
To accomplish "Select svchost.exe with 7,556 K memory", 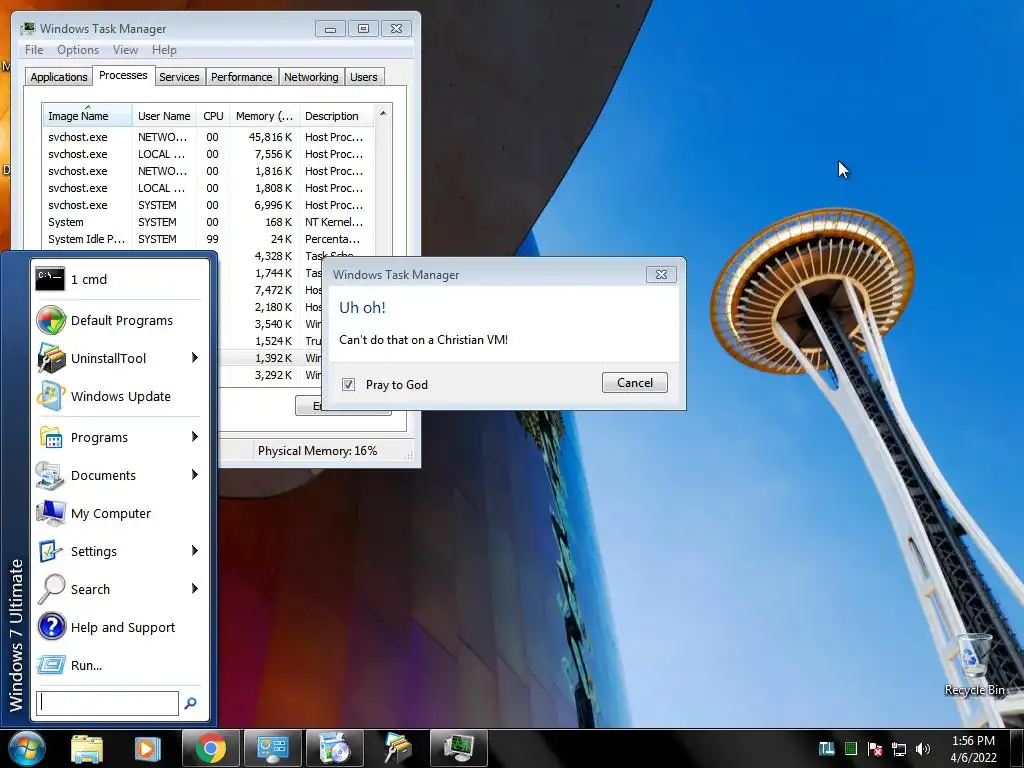I will tap(208, 154).
